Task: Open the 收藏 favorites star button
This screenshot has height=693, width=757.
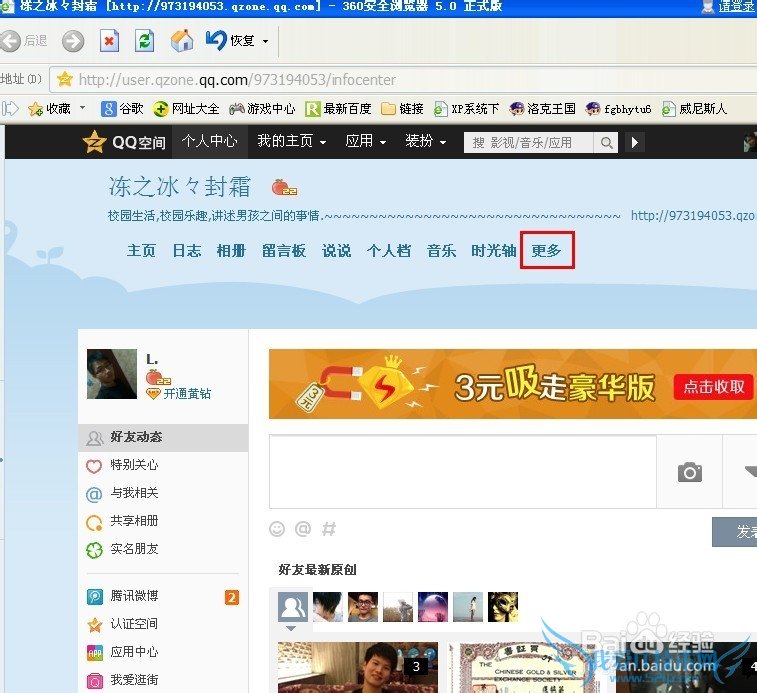Action: tap(49, 109)
